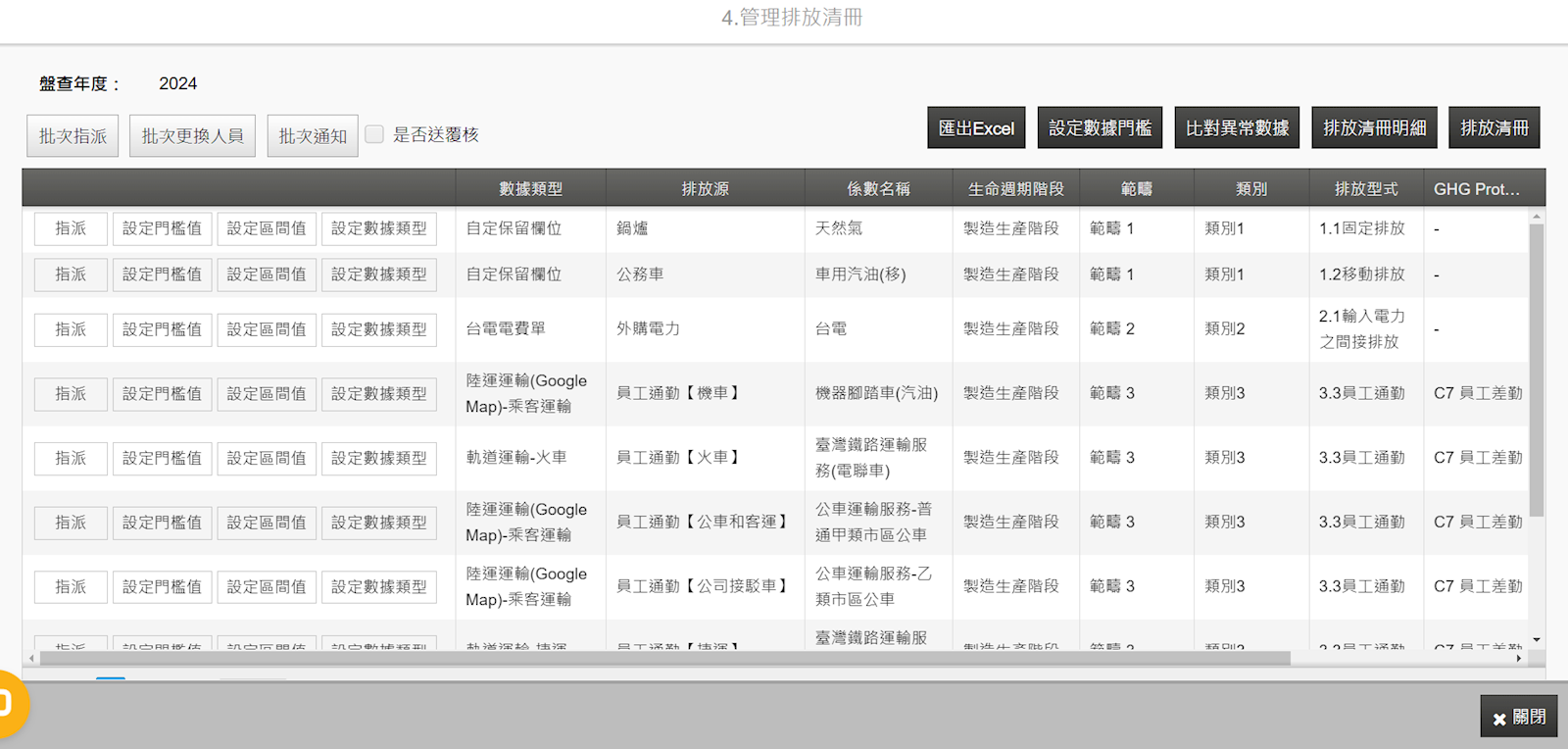
Task: Click the table's scroll-up arrow
Action: tap(1536, 216)
